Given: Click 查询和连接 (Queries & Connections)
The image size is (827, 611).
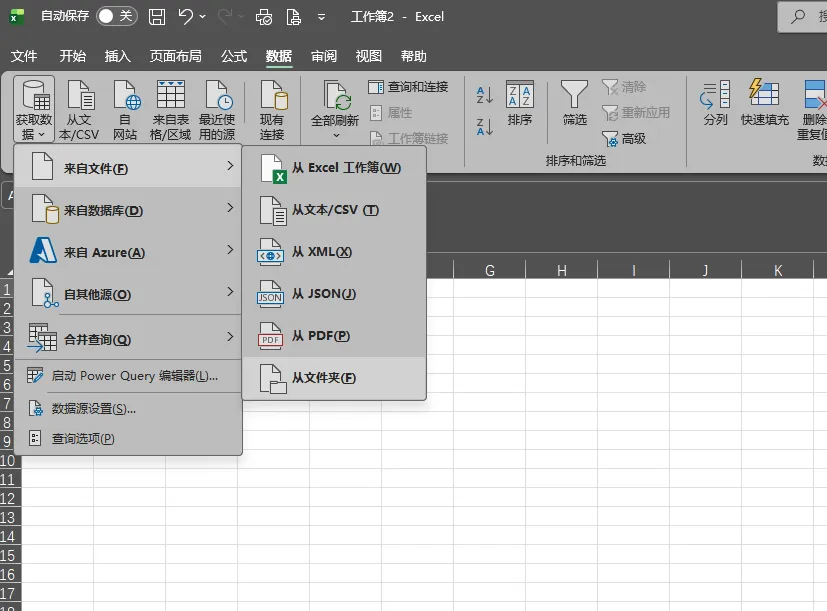Looking at the screenshot, I should pos(408,87).
